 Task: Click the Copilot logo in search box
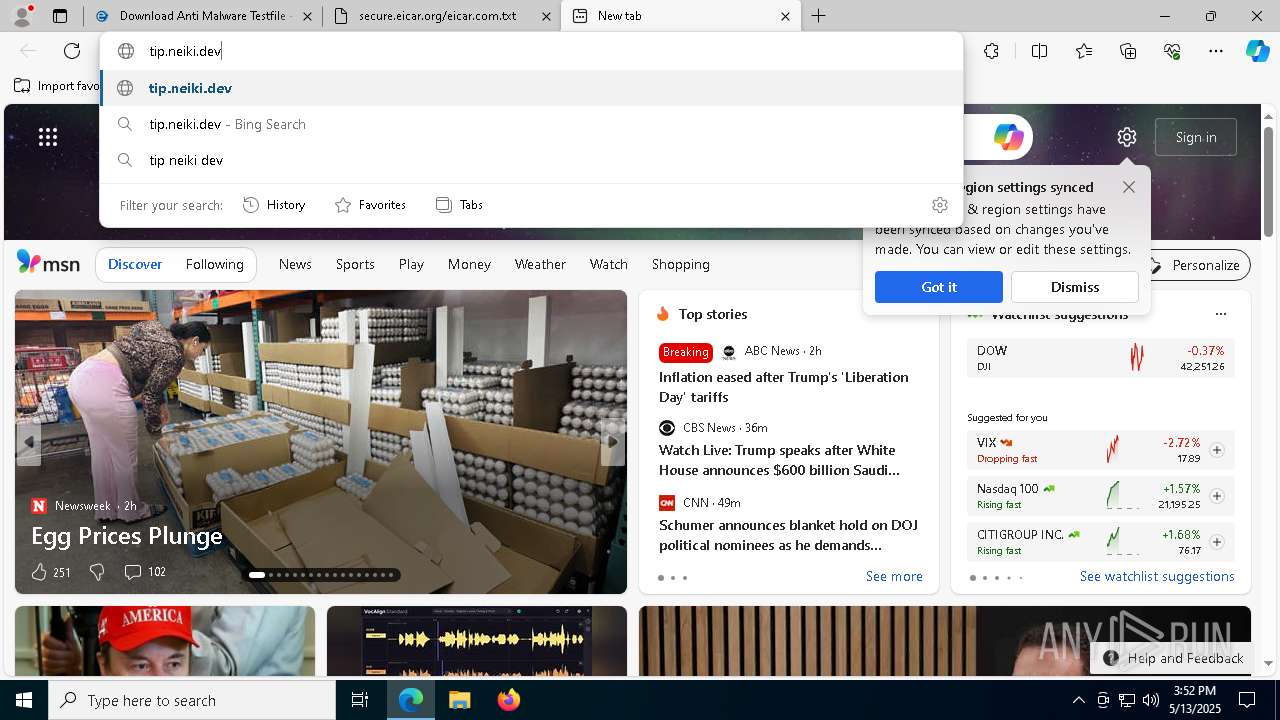[1008, 137]
